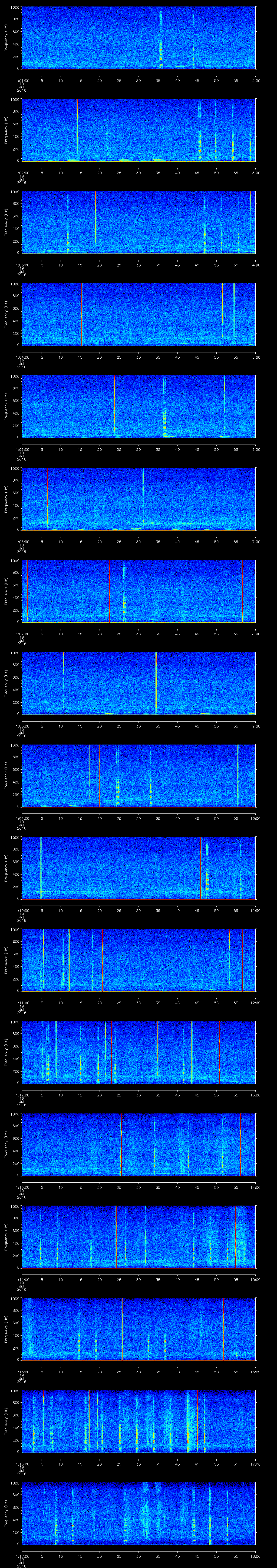The width and height of the screenshot is (277, 1568).
Task: Click the '1:07:00' time label
Action: tap(22, 634)
